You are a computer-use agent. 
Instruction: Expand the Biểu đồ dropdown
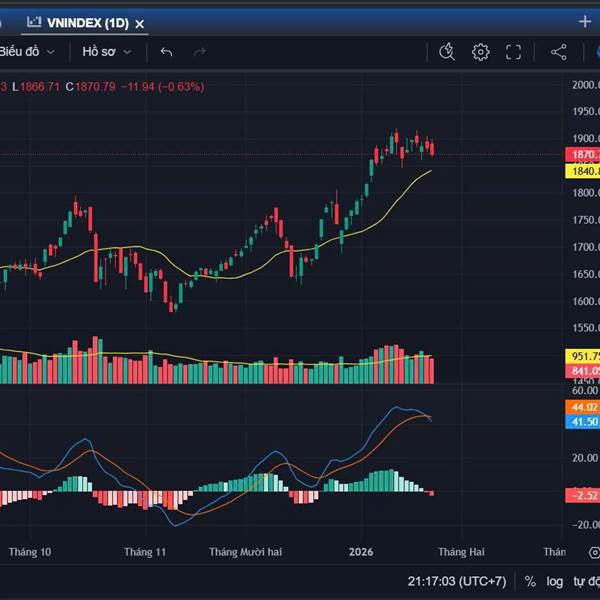click(26, 52)
